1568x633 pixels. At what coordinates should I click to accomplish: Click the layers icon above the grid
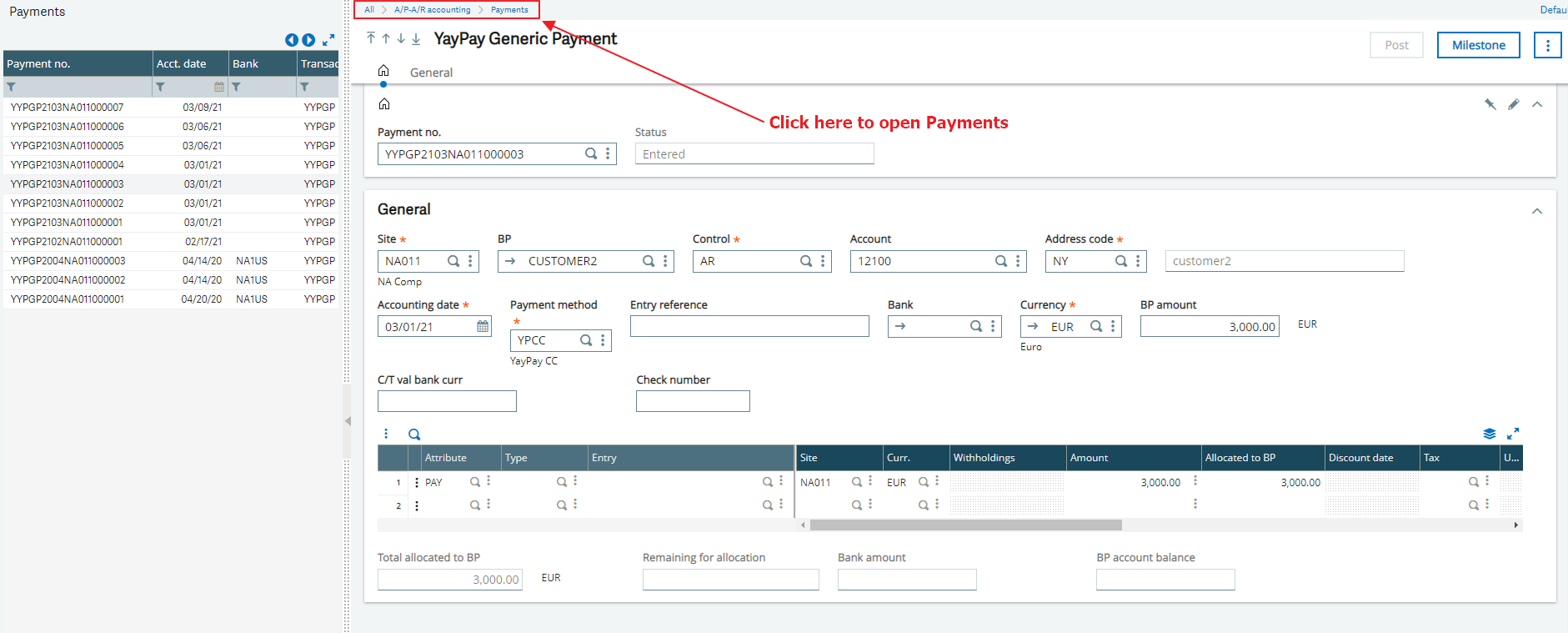pos(1490,434)
